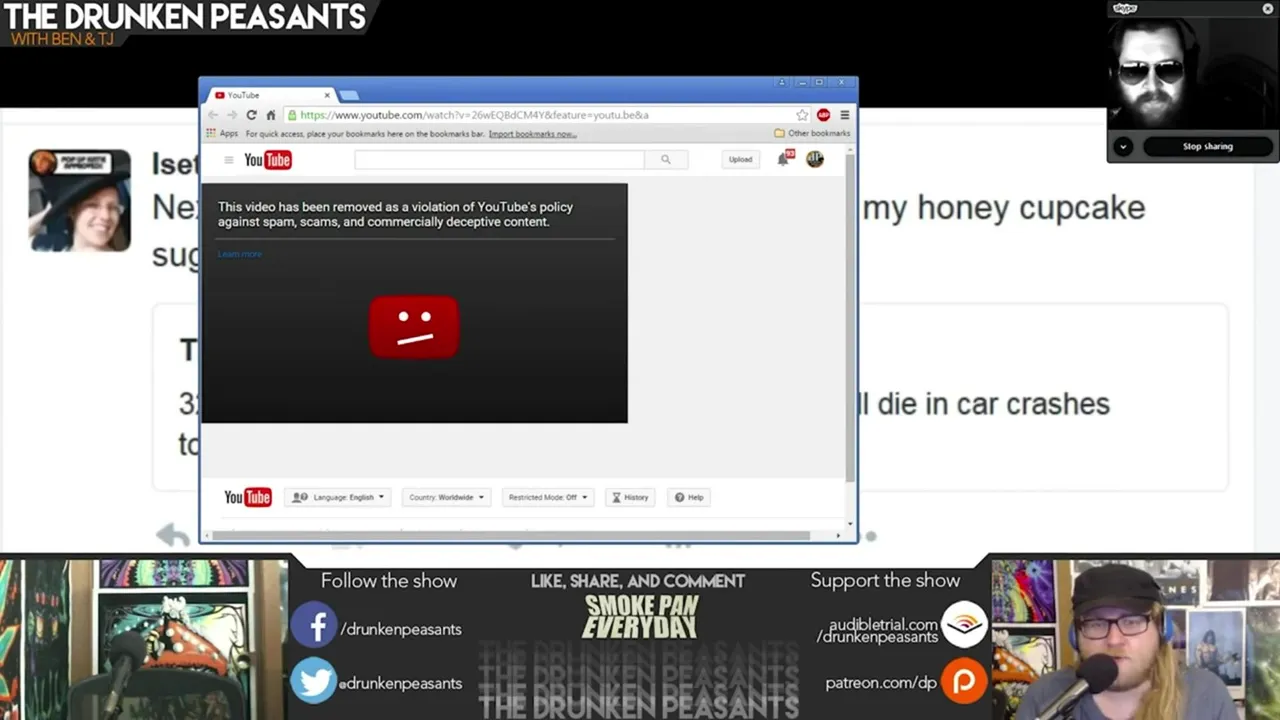Reload the YouTube page
The width and height of the screenshot is (1280, 720).
pos(251,115)
